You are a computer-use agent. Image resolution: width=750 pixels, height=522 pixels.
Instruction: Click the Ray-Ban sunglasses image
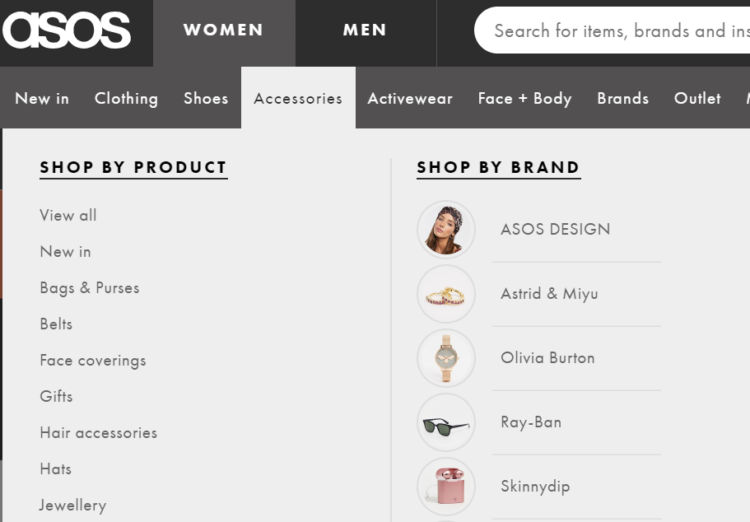[x=446, y=422]
